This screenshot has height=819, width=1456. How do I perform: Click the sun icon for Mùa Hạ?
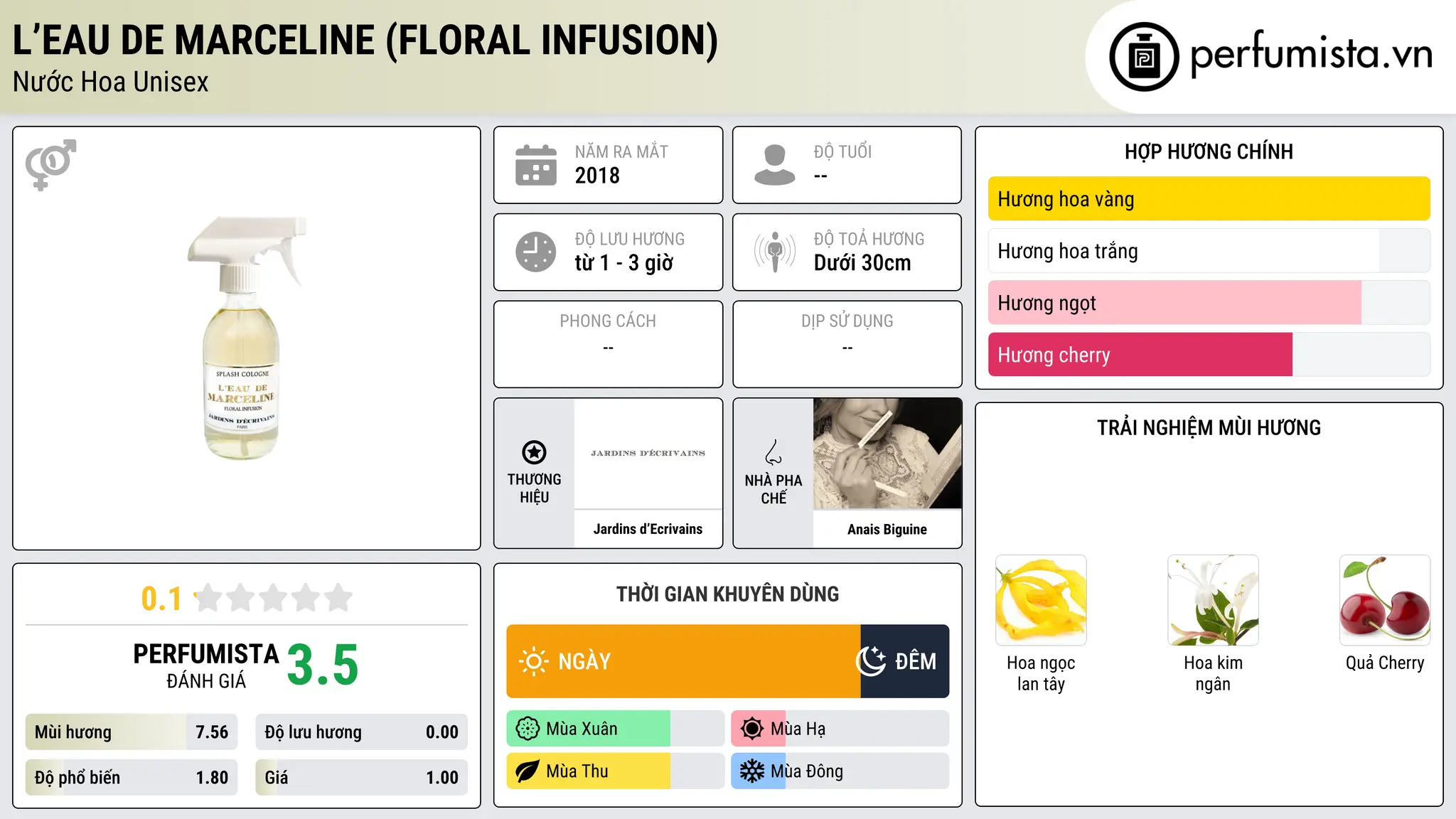pyautogui.click(x=752, y=729)
